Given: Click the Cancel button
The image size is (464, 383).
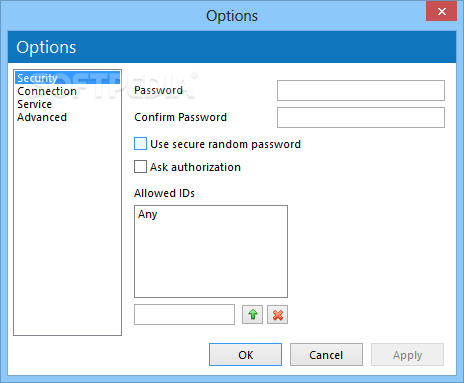Looking at the screenshot, I should 326,355.
